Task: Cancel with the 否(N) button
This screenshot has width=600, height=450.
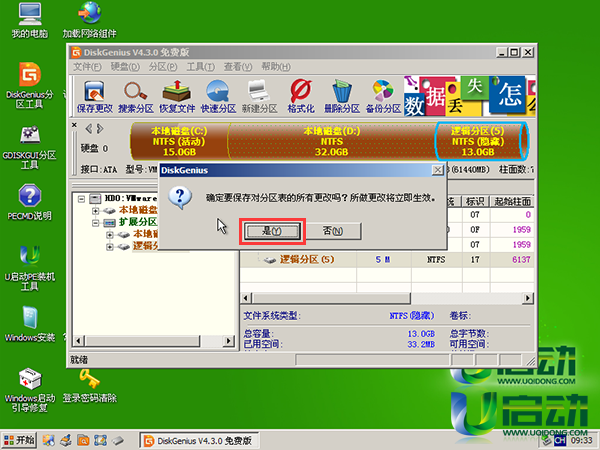Action: (333, 231)
